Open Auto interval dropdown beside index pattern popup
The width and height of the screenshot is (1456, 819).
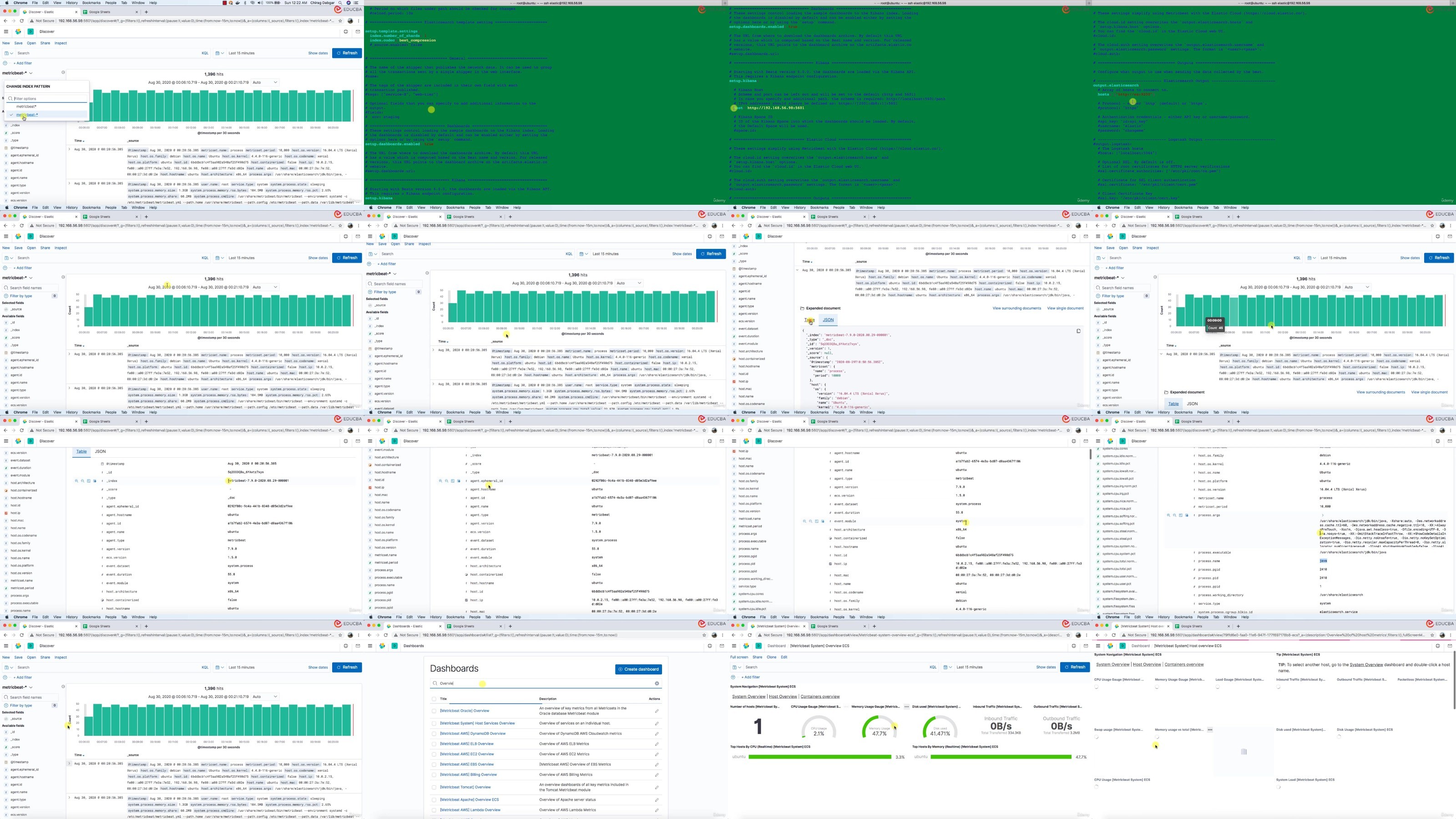[264, 82]
